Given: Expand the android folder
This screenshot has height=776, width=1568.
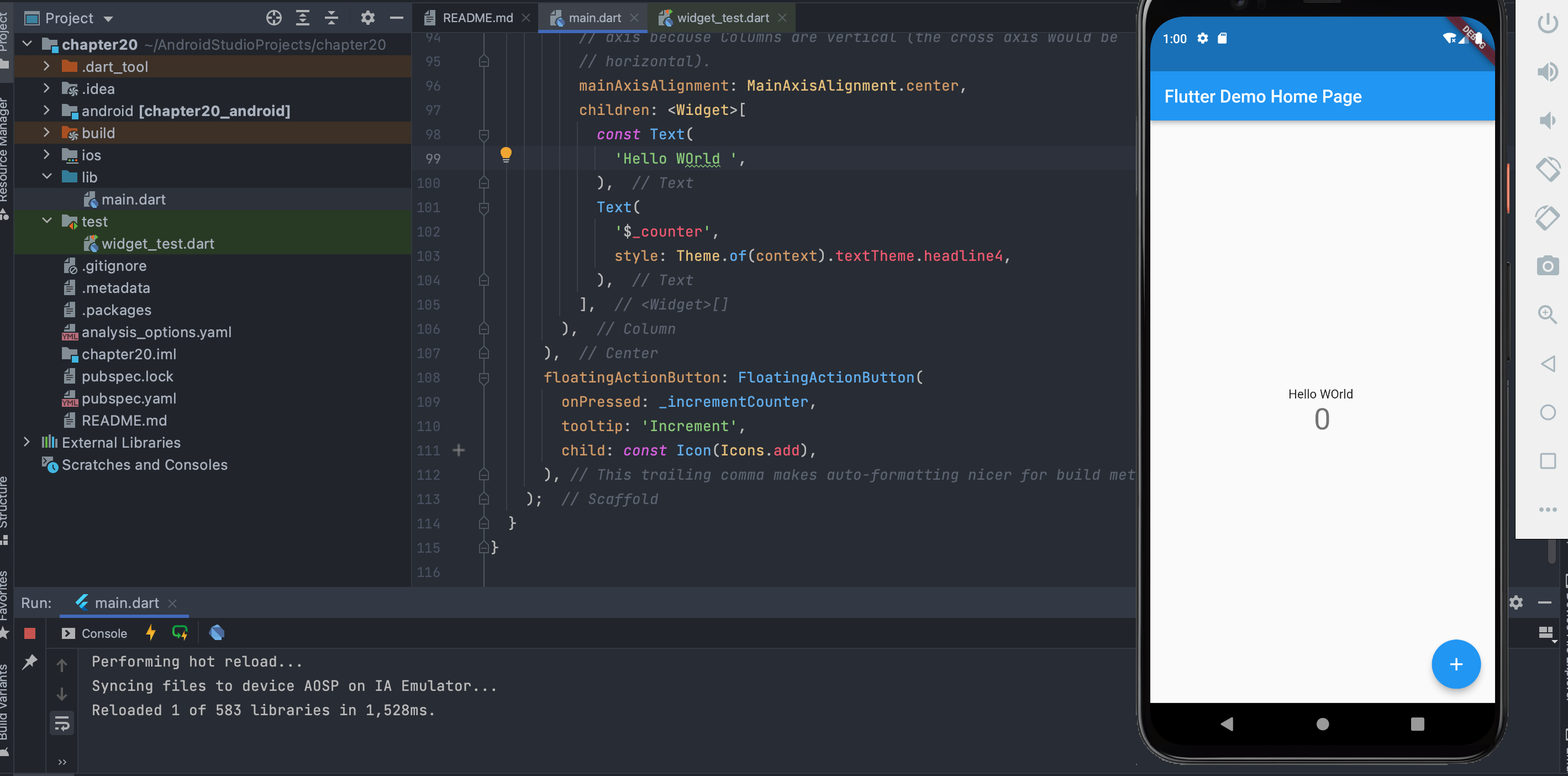Looking at the screenshot, I should click(46, 110).
